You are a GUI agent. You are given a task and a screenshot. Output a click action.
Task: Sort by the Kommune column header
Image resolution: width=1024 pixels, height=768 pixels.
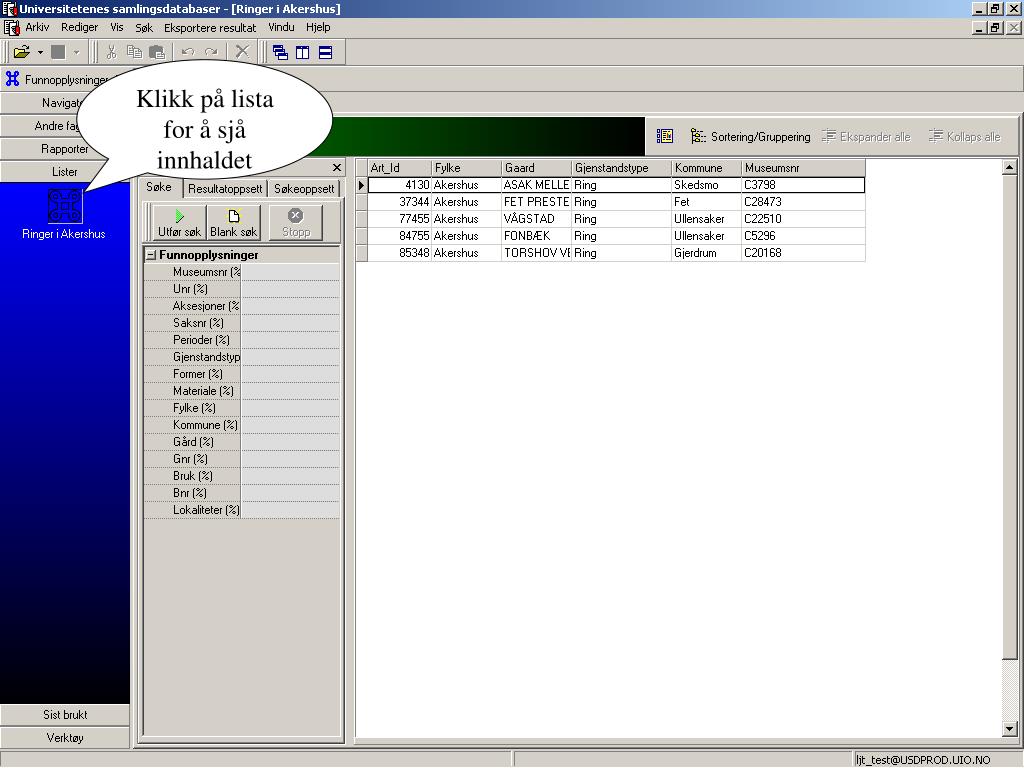pos(707,168)
